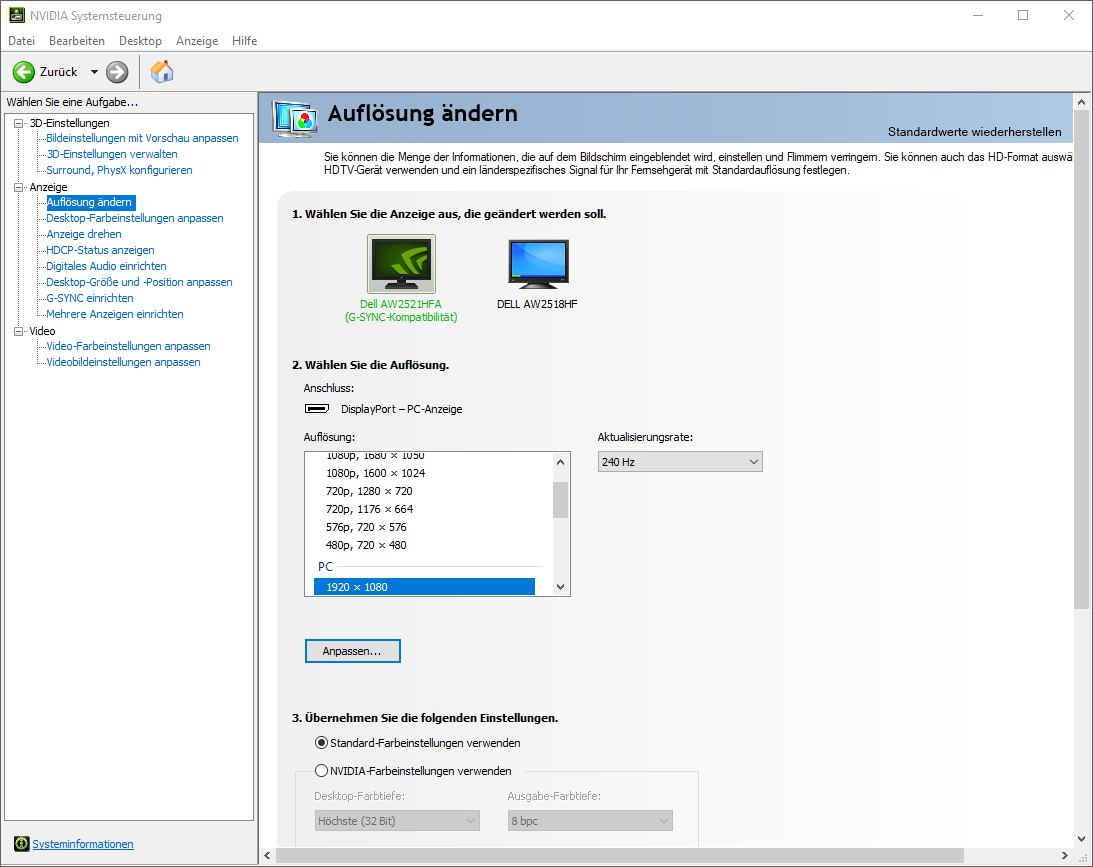1093x867 pixels.
Task: Open HDCP-Status anzeigen page
Action: coord(100,250)
